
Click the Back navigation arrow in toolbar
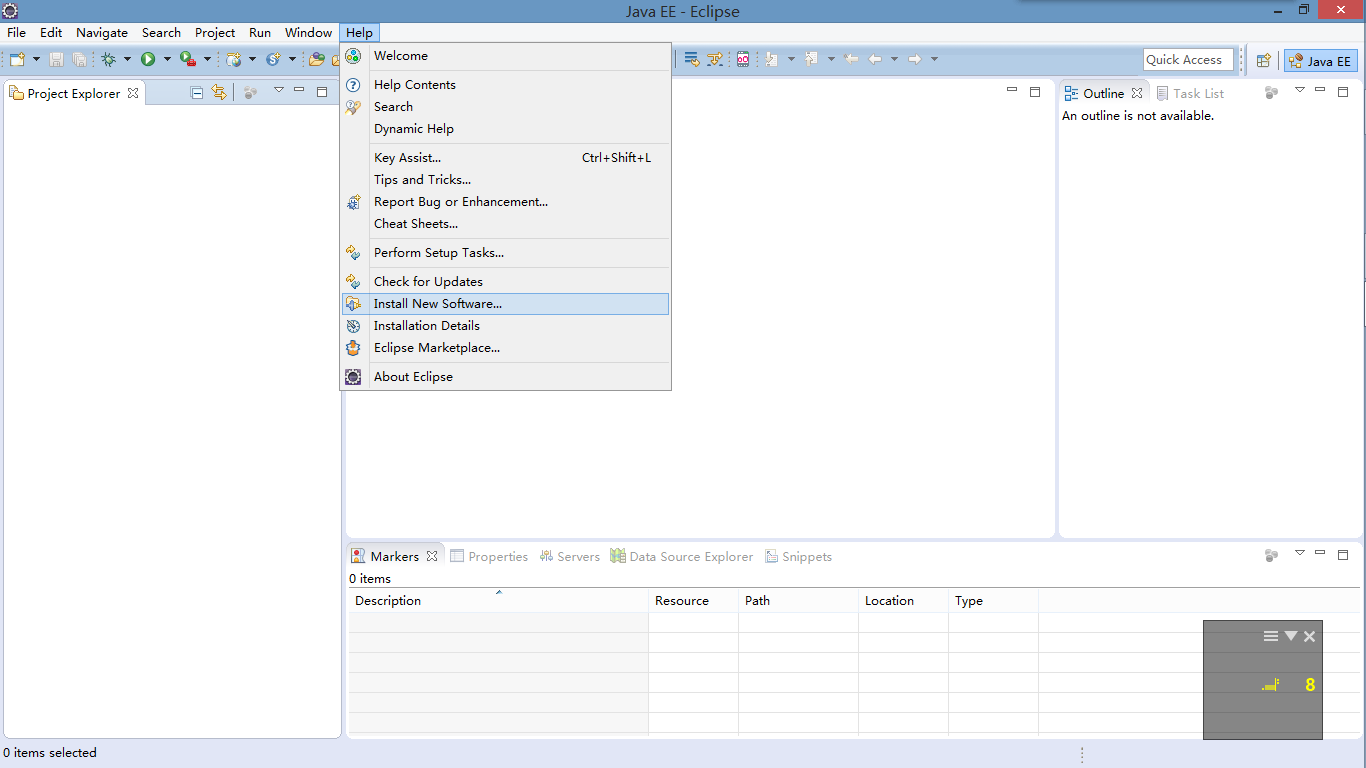pos(875,59)
